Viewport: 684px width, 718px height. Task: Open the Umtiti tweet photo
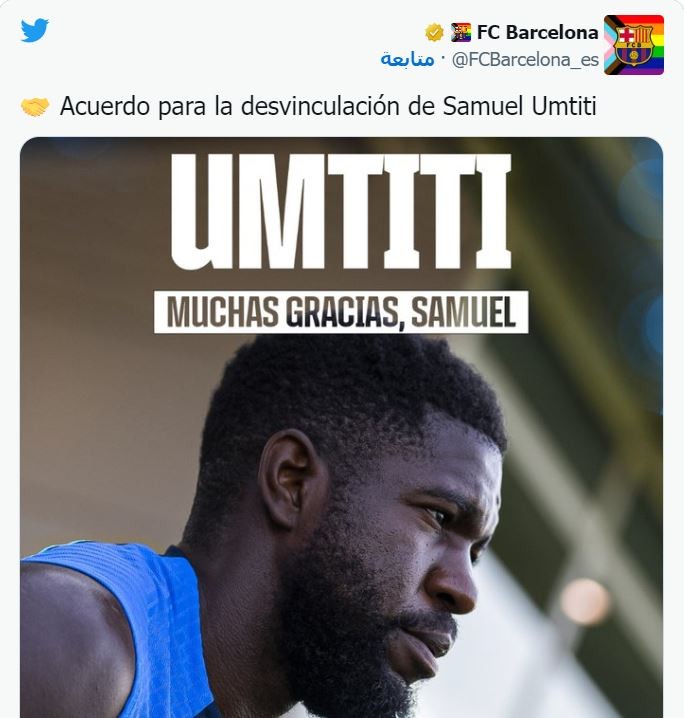pyautogui.click(x=342, y=427)
